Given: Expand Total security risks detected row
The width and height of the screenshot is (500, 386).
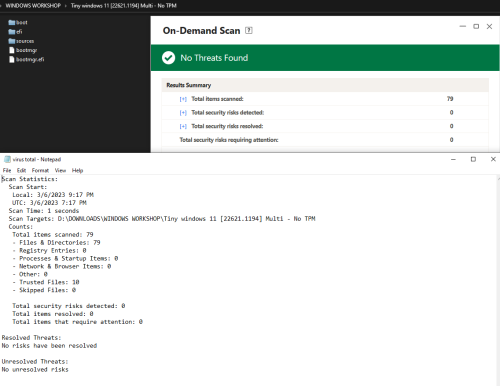Looking at the screenshot, I should pyautogui.click(x=183, y=113).
